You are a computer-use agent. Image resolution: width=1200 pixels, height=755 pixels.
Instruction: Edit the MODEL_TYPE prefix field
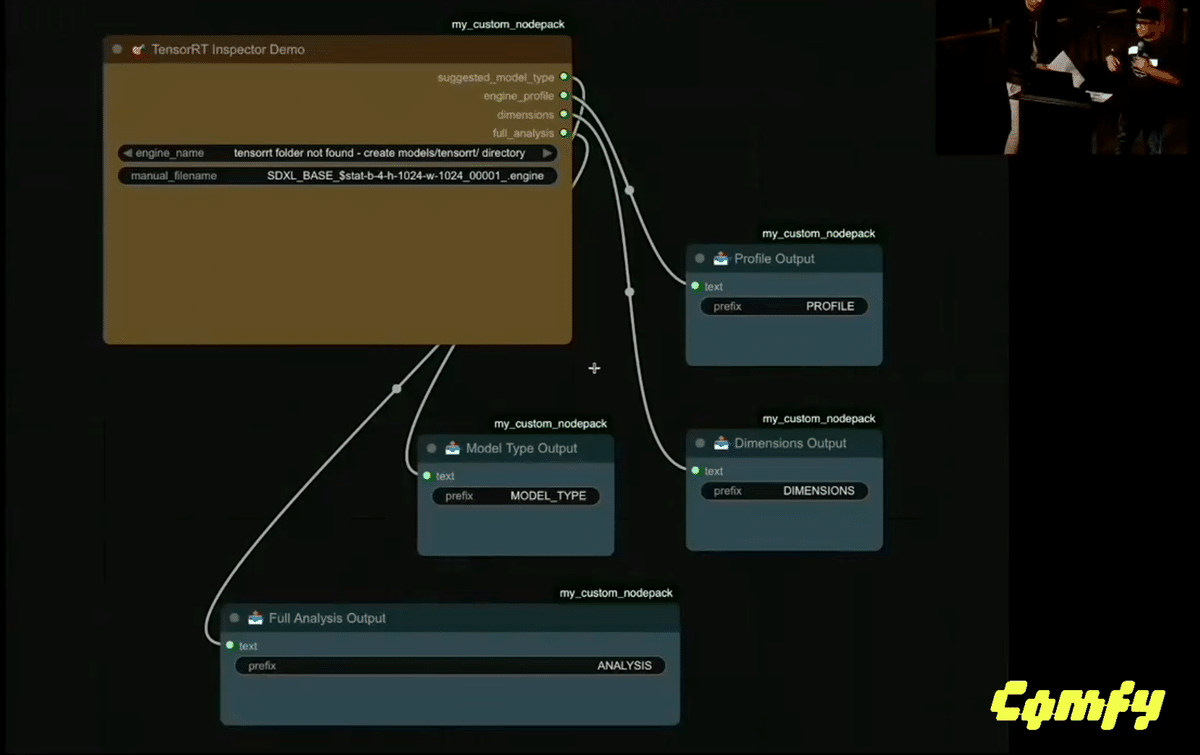(x=516, y=496)
